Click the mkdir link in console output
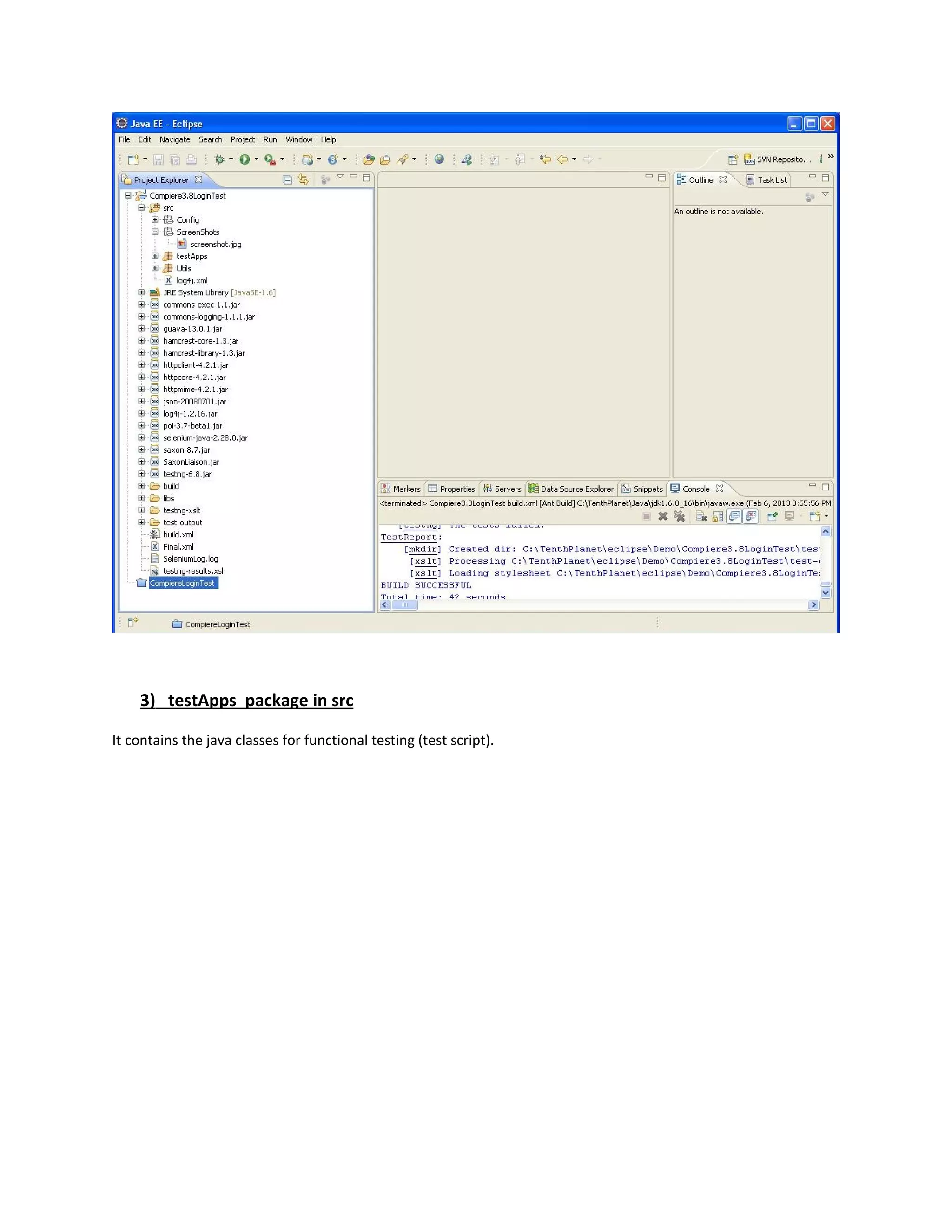The height and width of the screenshot is (1232, 952). click(423, 550)
